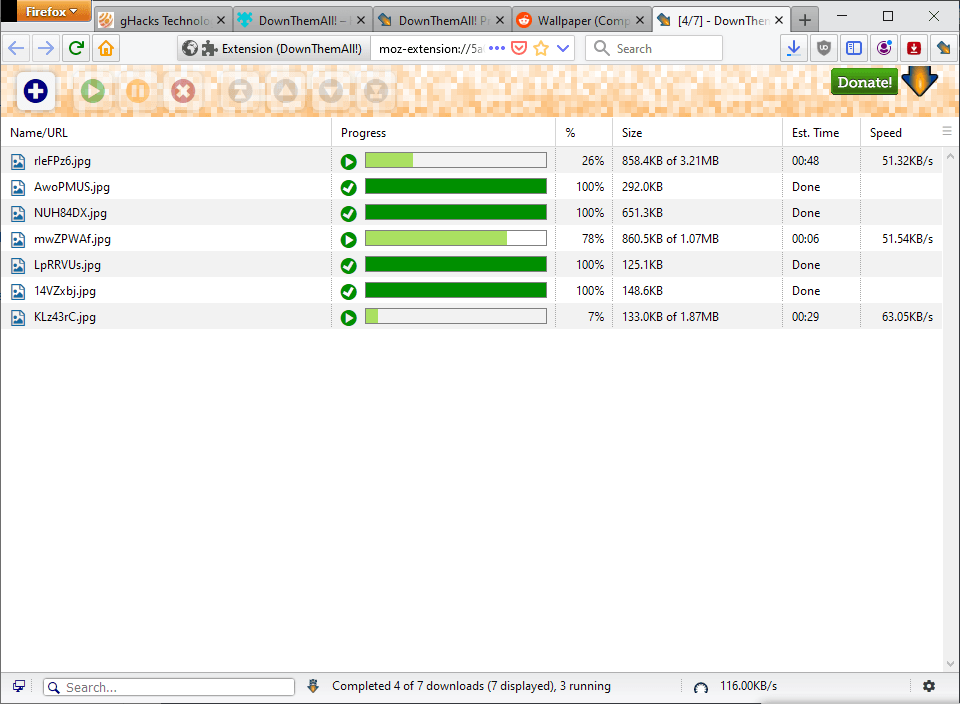Open page actions three-dot menu

(x=497, y=48)
